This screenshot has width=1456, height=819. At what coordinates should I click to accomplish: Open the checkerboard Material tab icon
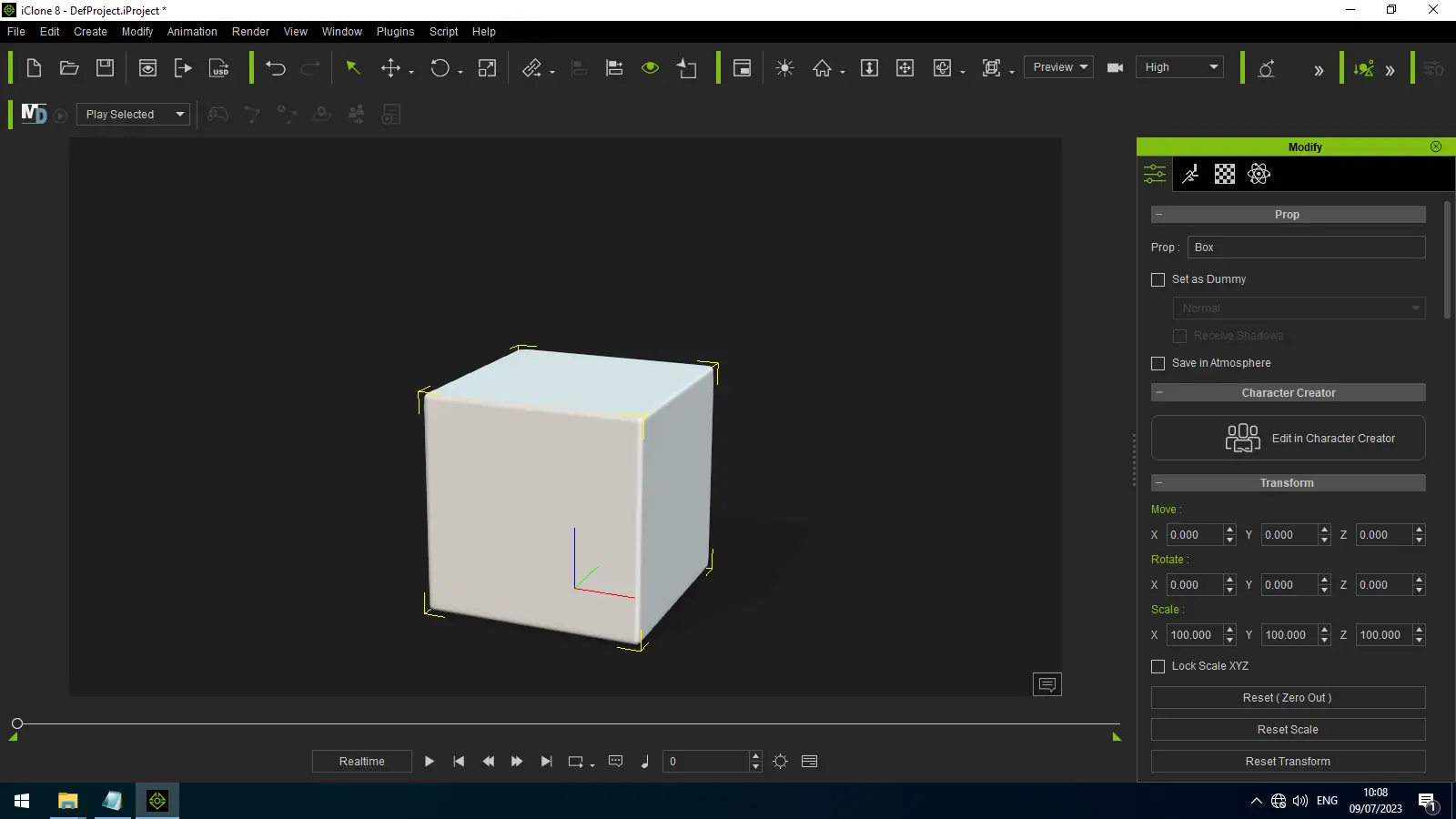coord(1225,174)
